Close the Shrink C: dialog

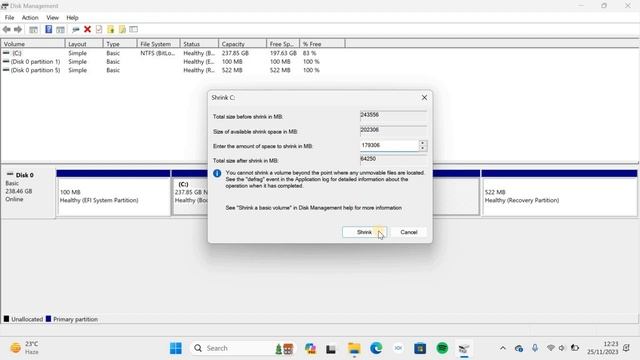point(424,98)
